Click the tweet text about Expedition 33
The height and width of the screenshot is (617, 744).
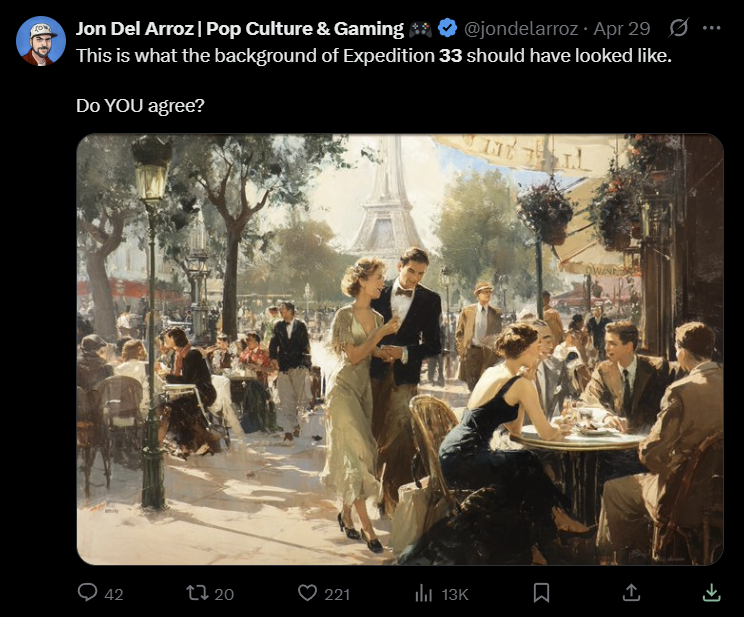pyautogui.click(x=374, y=56)
